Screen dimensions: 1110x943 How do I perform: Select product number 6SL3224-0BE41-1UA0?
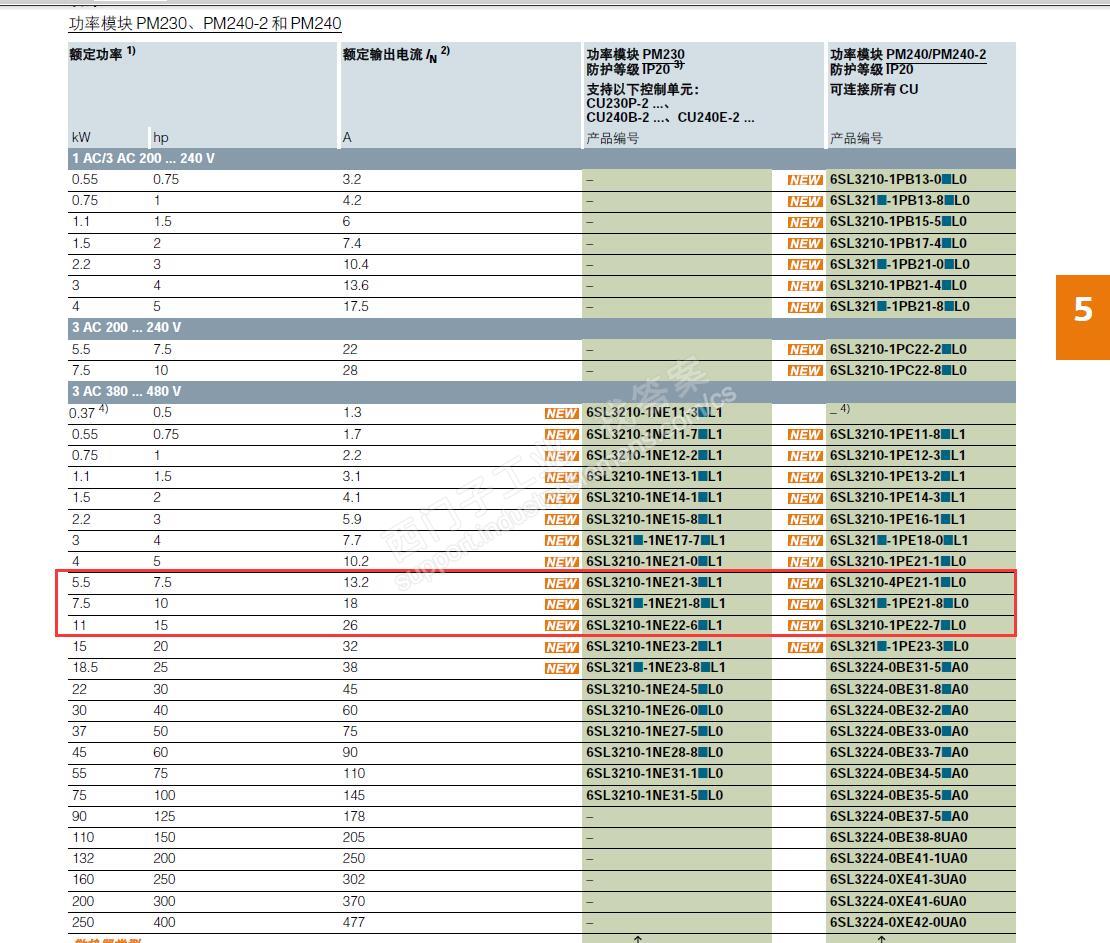click(899, 859)
